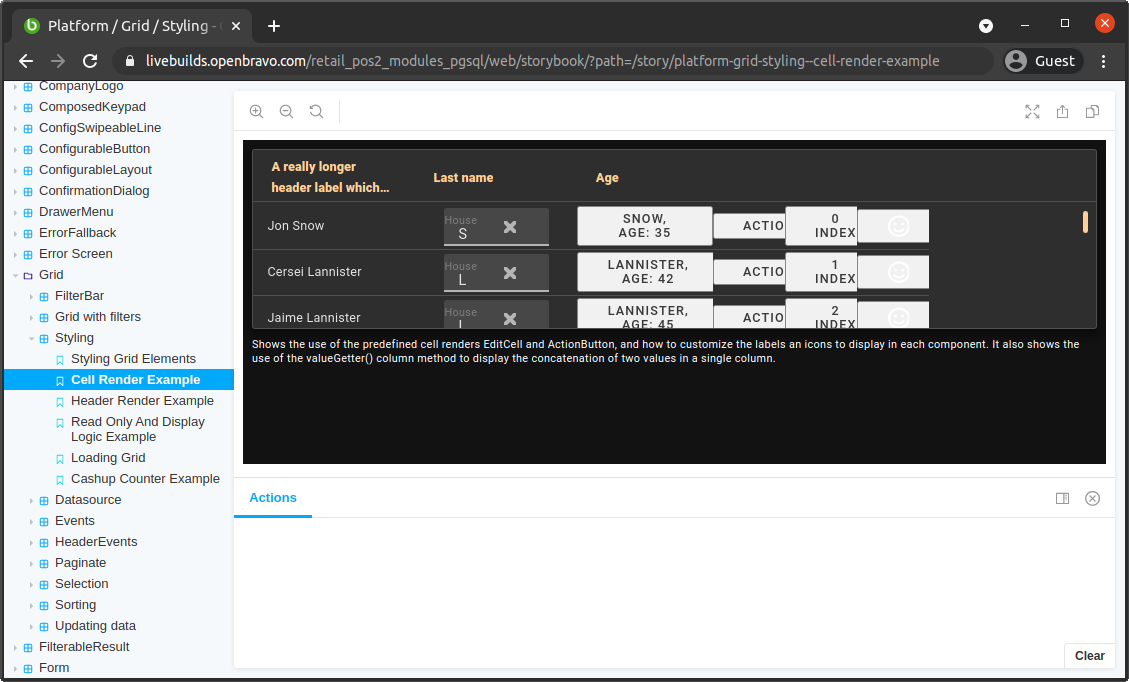This screenshot has height=682, width=1129.
Task: Enter full screen mode in the canvas toolbar
Action: (x=1032, y=112)
